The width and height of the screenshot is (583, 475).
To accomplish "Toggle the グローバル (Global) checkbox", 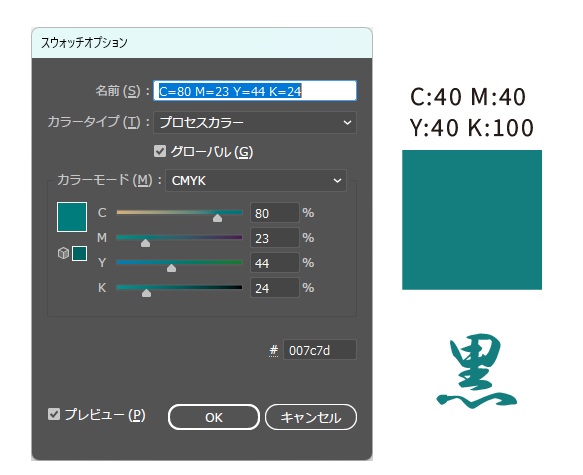I will (x=160, y=151).
